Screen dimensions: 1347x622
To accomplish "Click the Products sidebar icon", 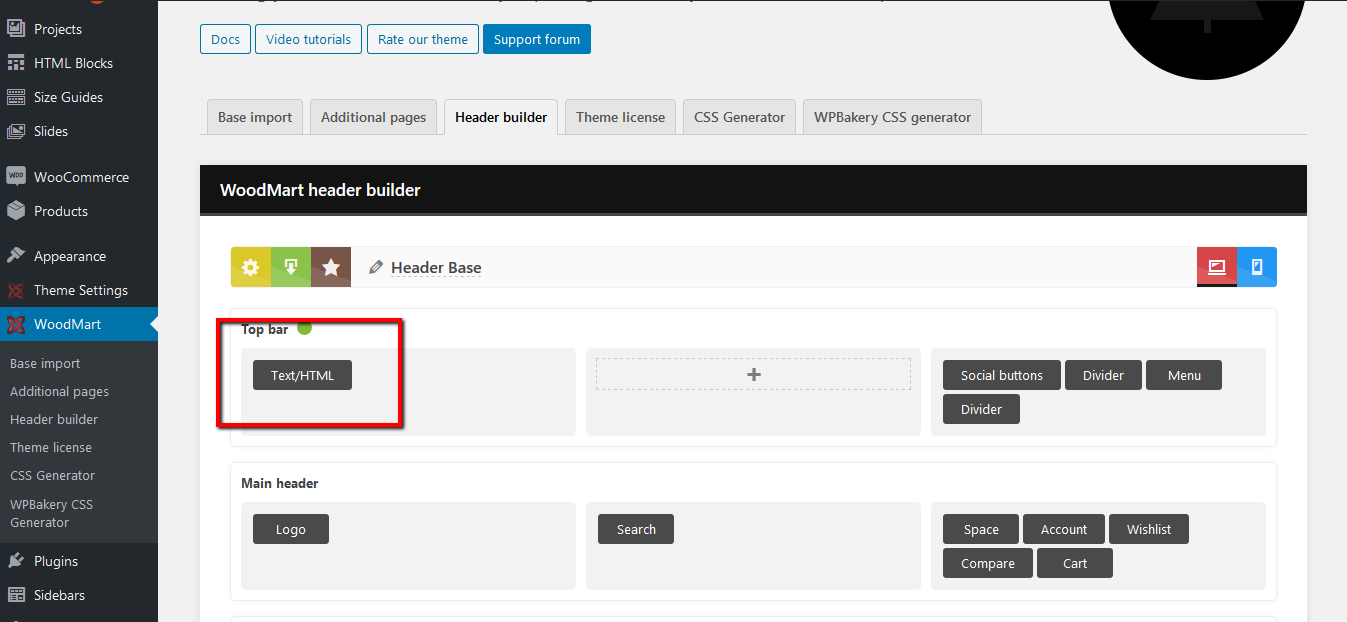I will pyautogui.click(x=16, y=211).
